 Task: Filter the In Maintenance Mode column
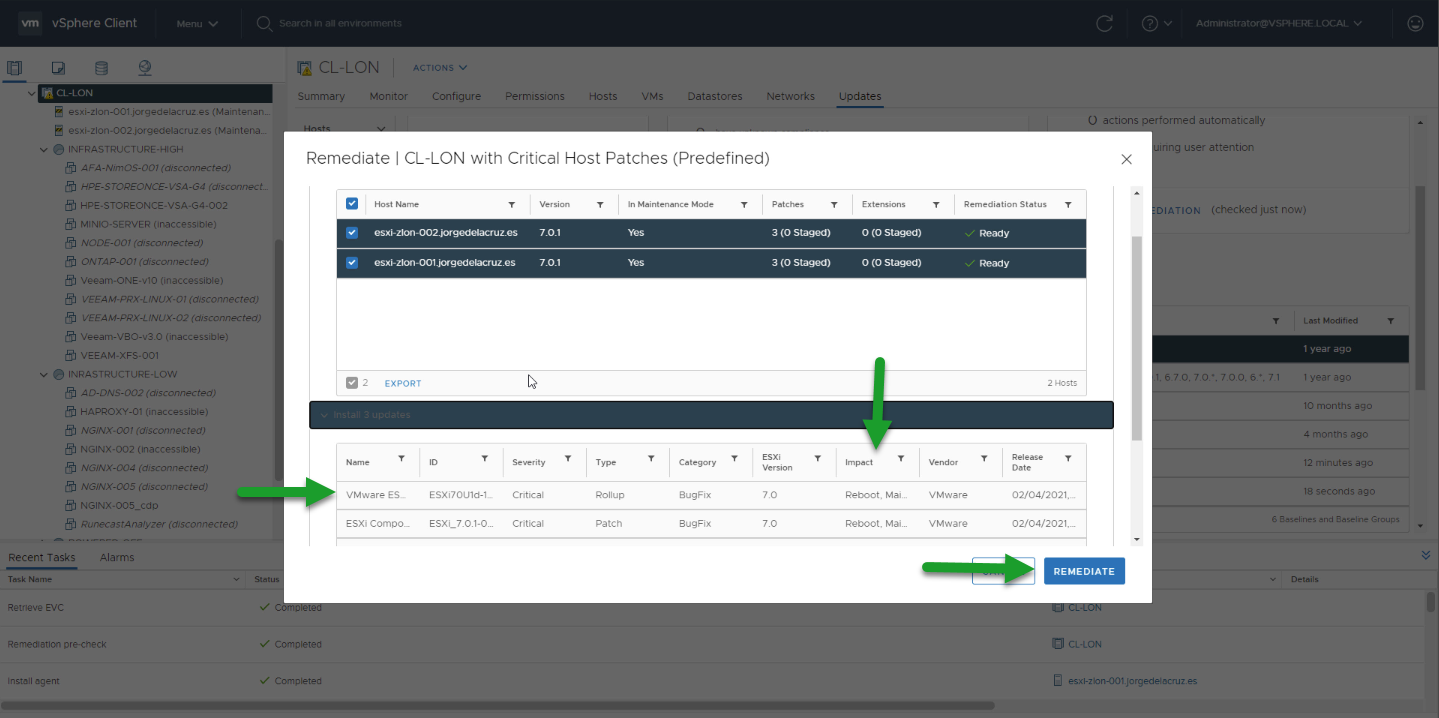click(x=745, y=204)
